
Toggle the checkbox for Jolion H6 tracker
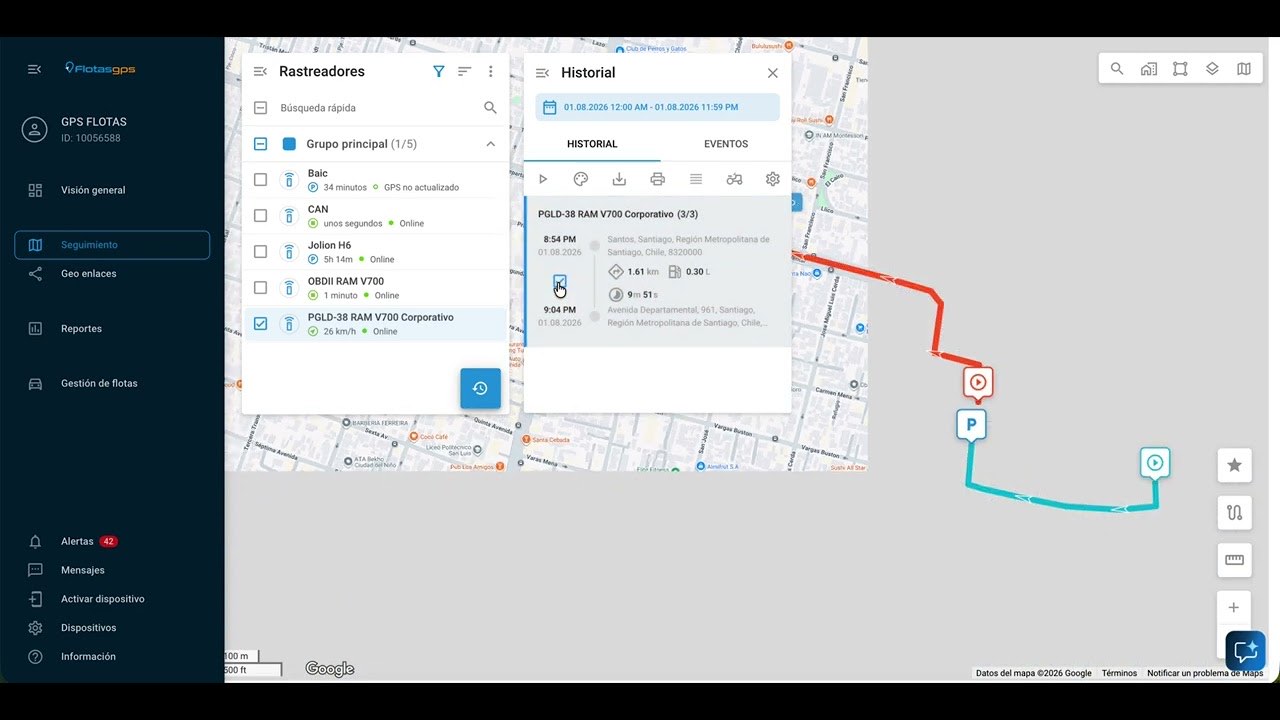click(260, 252)
